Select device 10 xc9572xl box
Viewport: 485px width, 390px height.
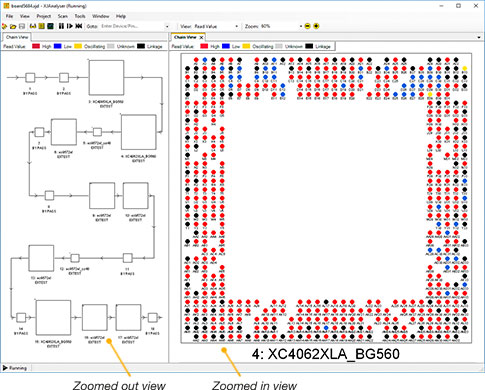[x=136, y=196]
